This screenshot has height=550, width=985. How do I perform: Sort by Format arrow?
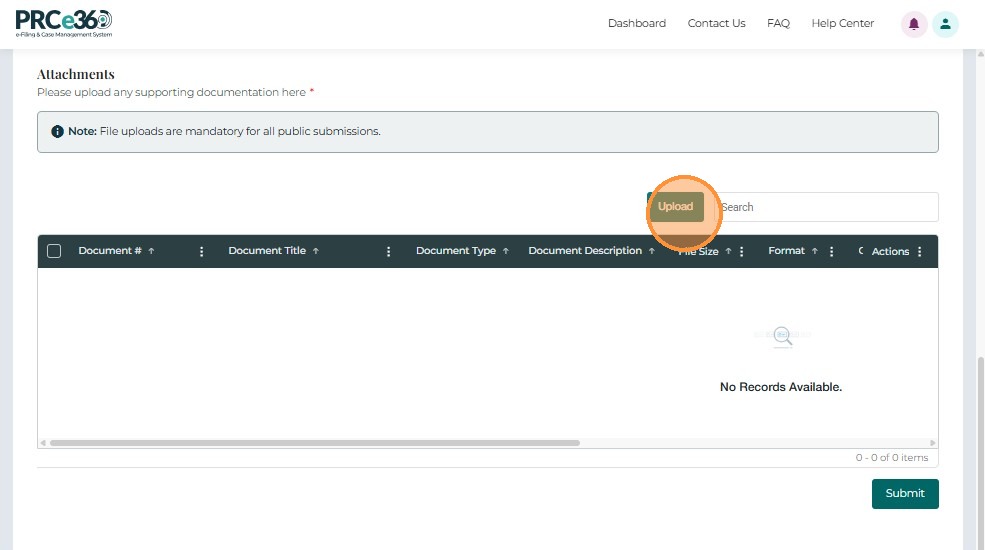click(815, 251)
